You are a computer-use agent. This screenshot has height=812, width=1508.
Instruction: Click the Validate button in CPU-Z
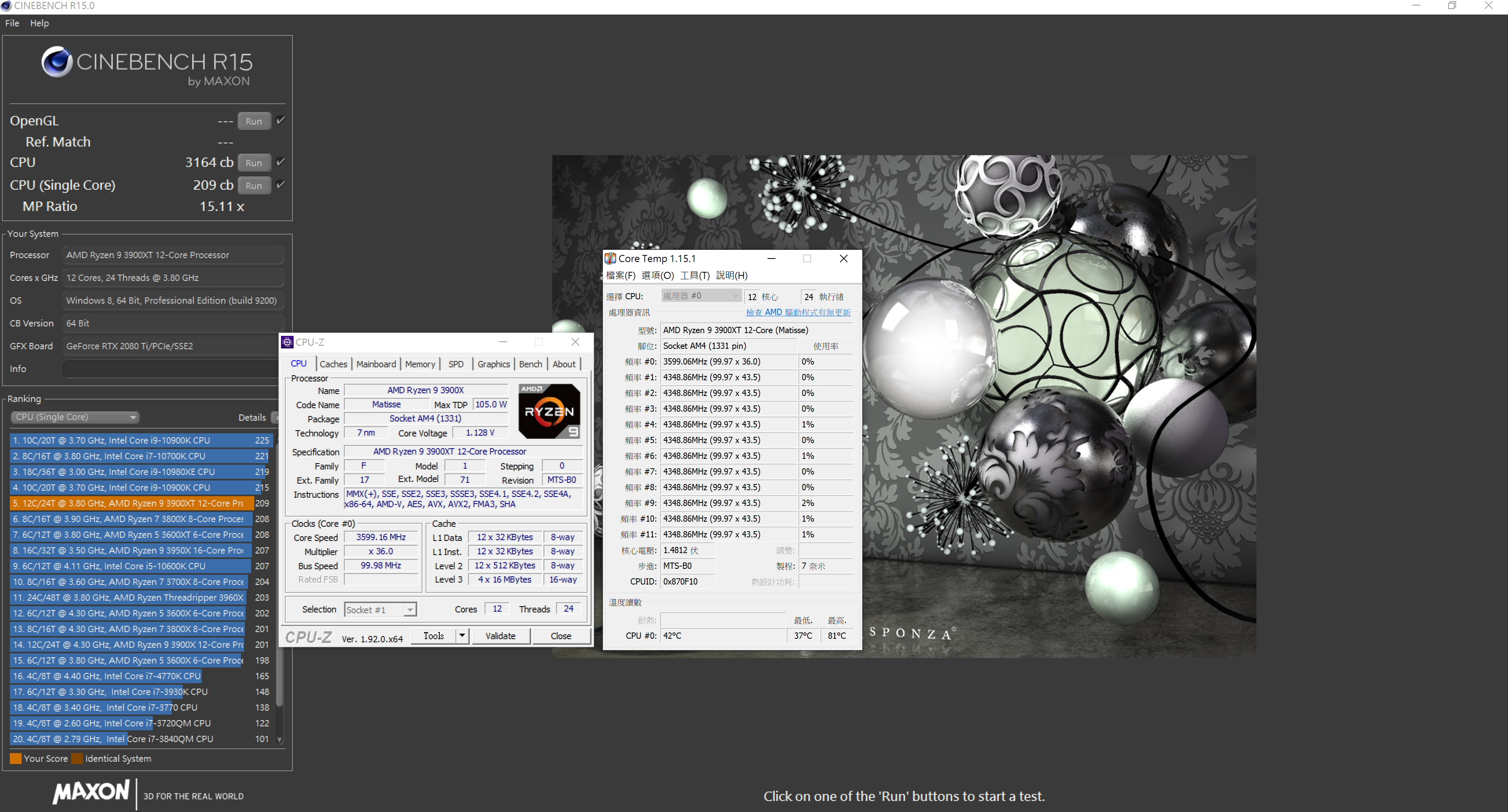[x=501, y=636]
